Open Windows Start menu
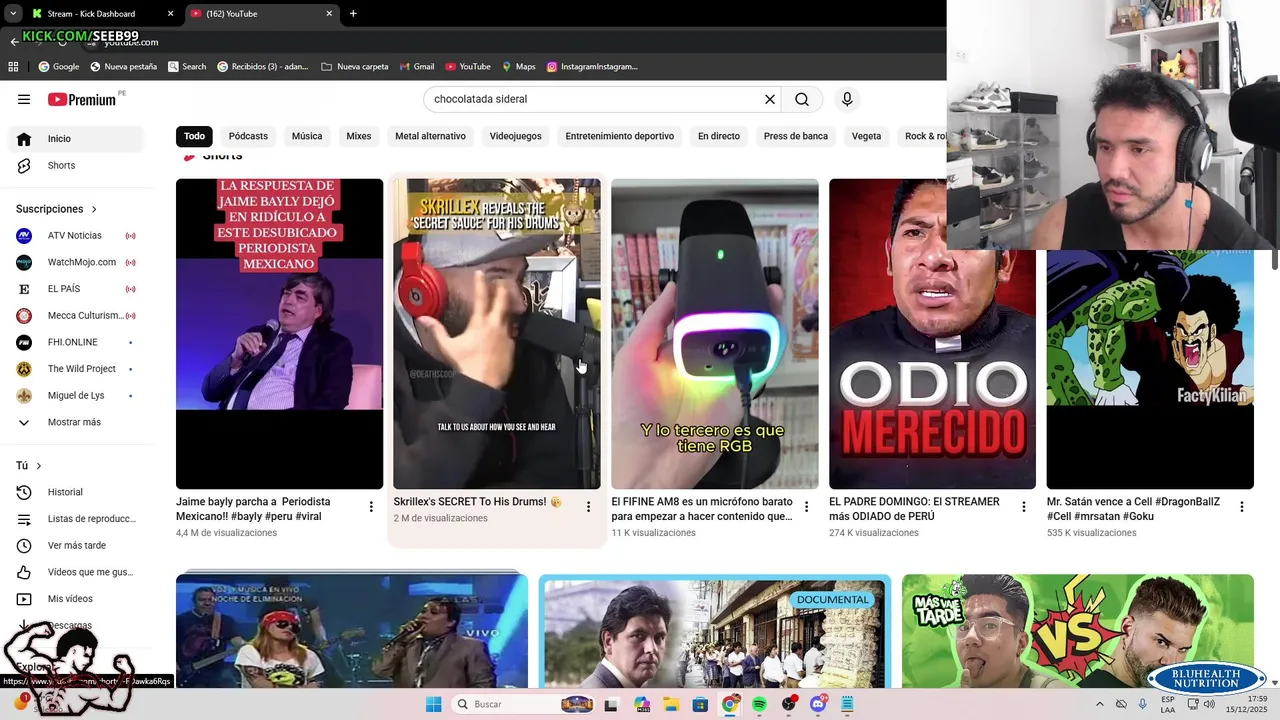Image resolution: width=1280 pixels, height=720 pixels. (433, 704)
